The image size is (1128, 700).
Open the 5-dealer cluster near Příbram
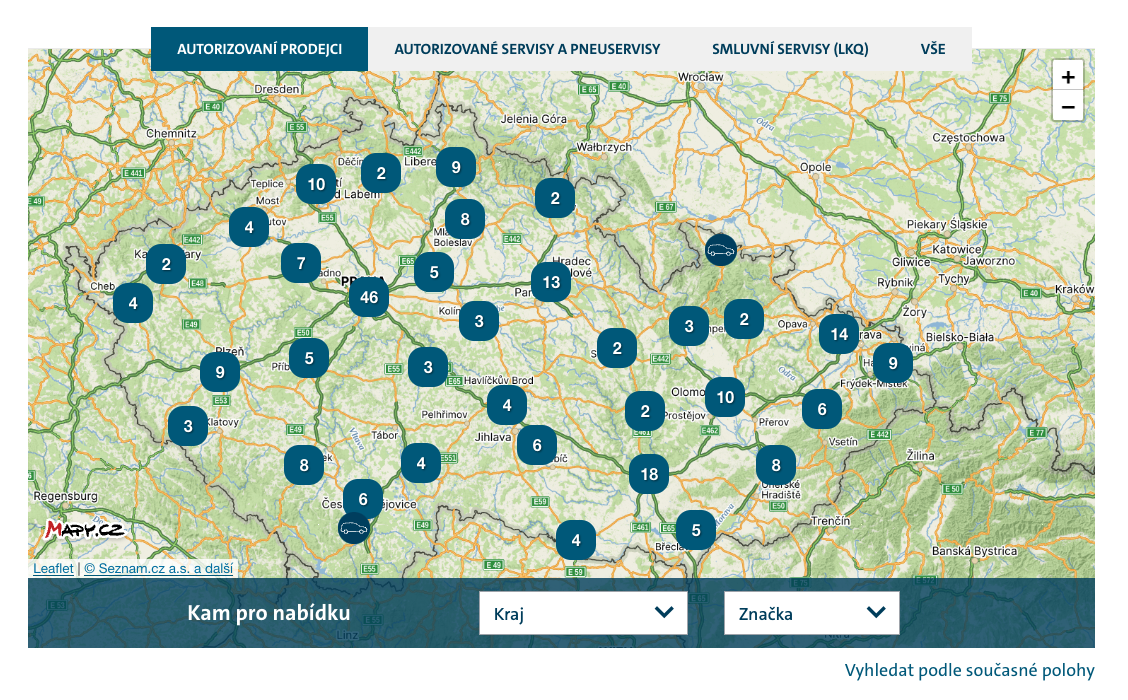tap(309, 358)
